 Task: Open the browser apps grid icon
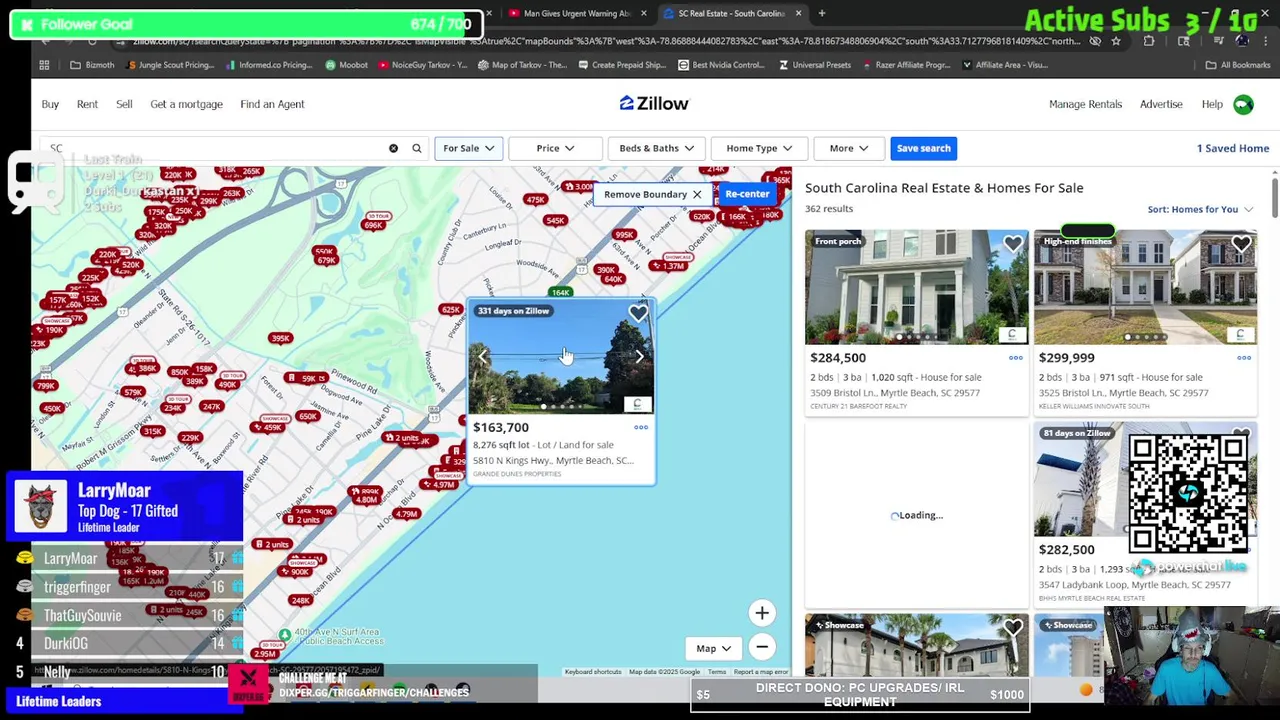[44, 65]
